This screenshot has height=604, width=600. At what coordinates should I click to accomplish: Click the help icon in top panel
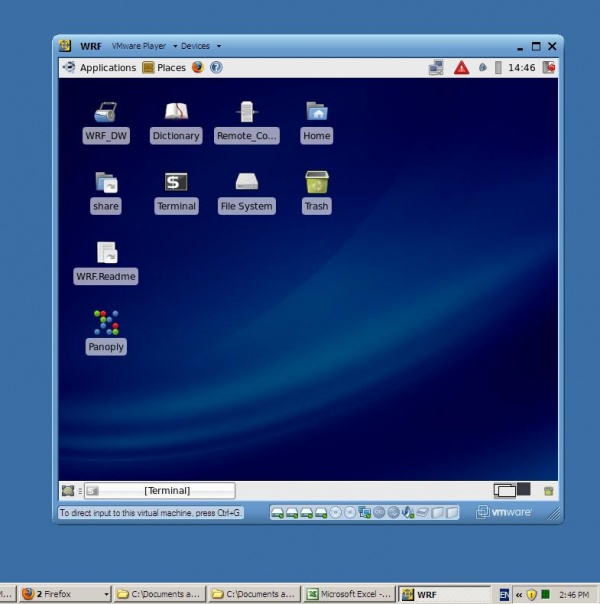pos(216,68)
